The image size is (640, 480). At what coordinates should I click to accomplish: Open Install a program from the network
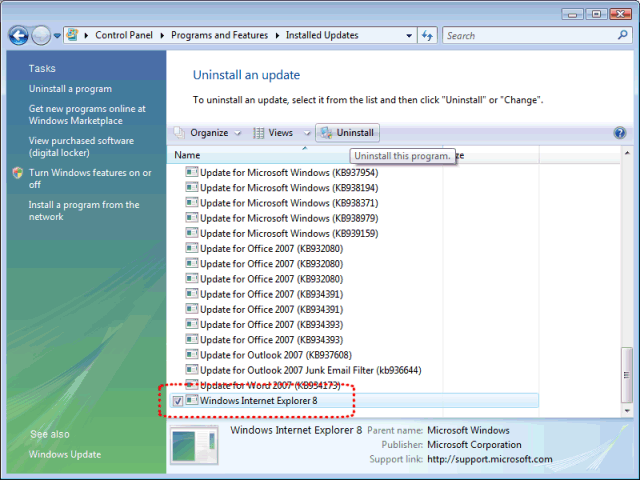(84, 211)
